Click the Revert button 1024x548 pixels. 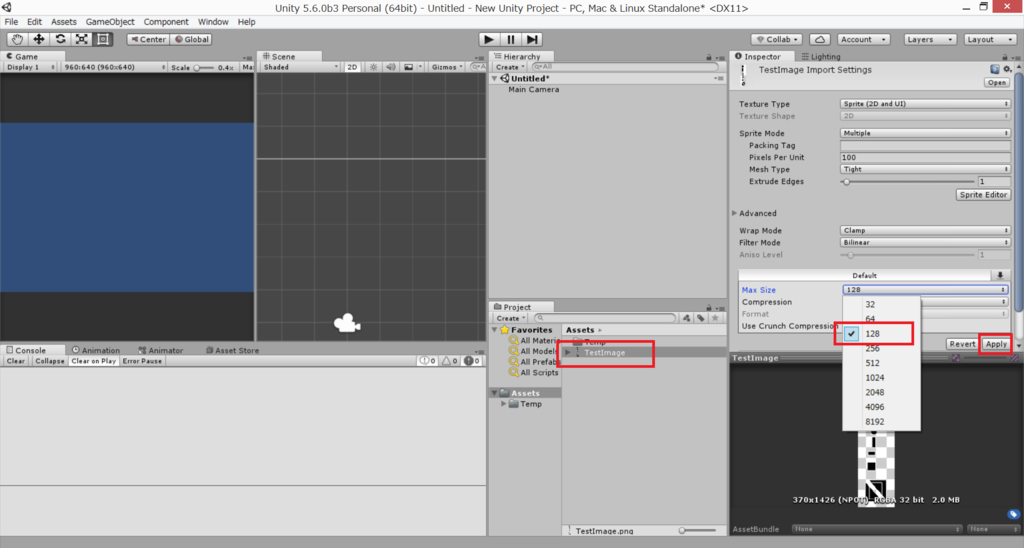pyautogui.click(x=962, y=344)
